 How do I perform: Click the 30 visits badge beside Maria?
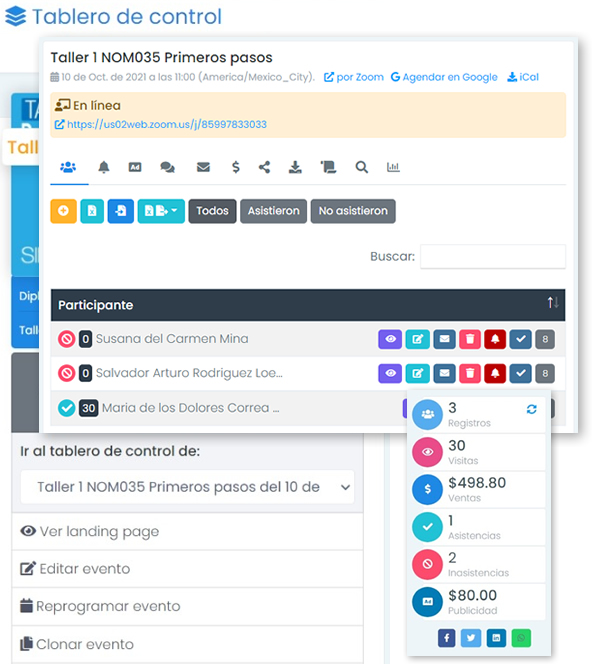point(88,408)
